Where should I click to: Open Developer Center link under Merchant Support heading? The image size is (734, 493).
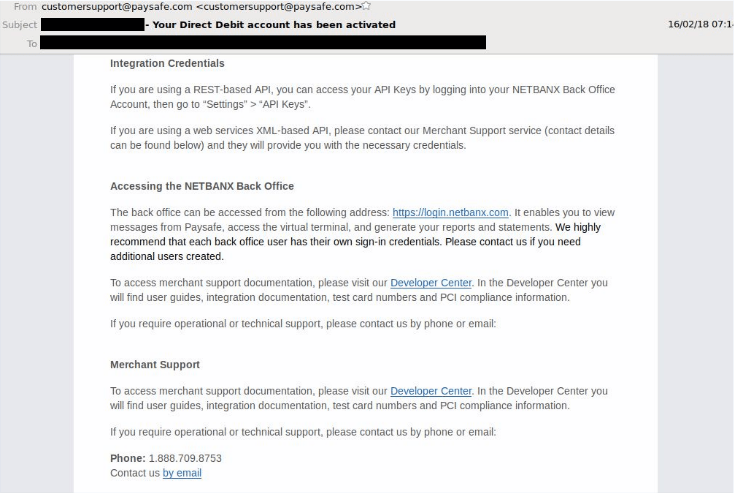point(431,391)
